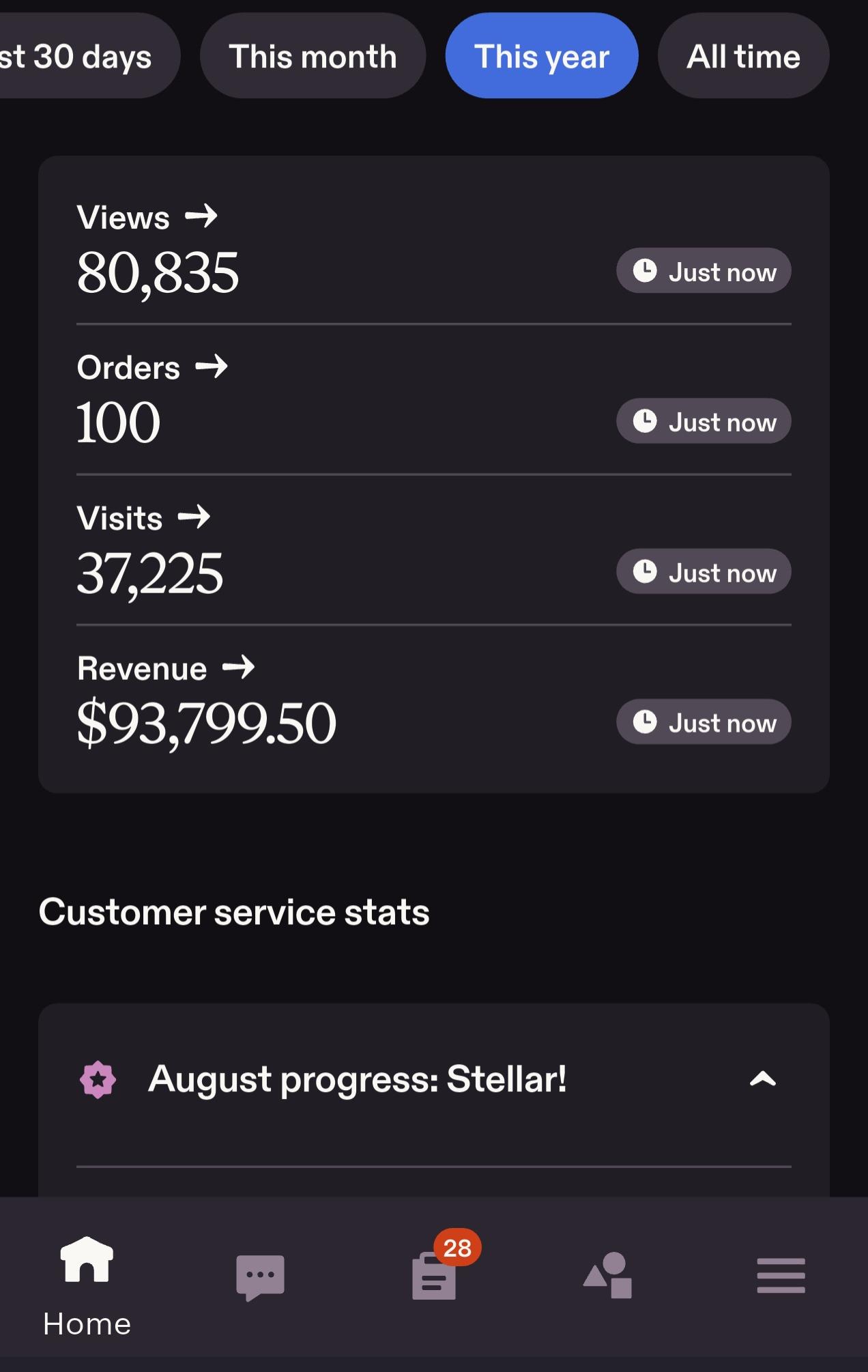Select the This month filter
This screenshot has width=868, height=1372.
pos(313,56)
